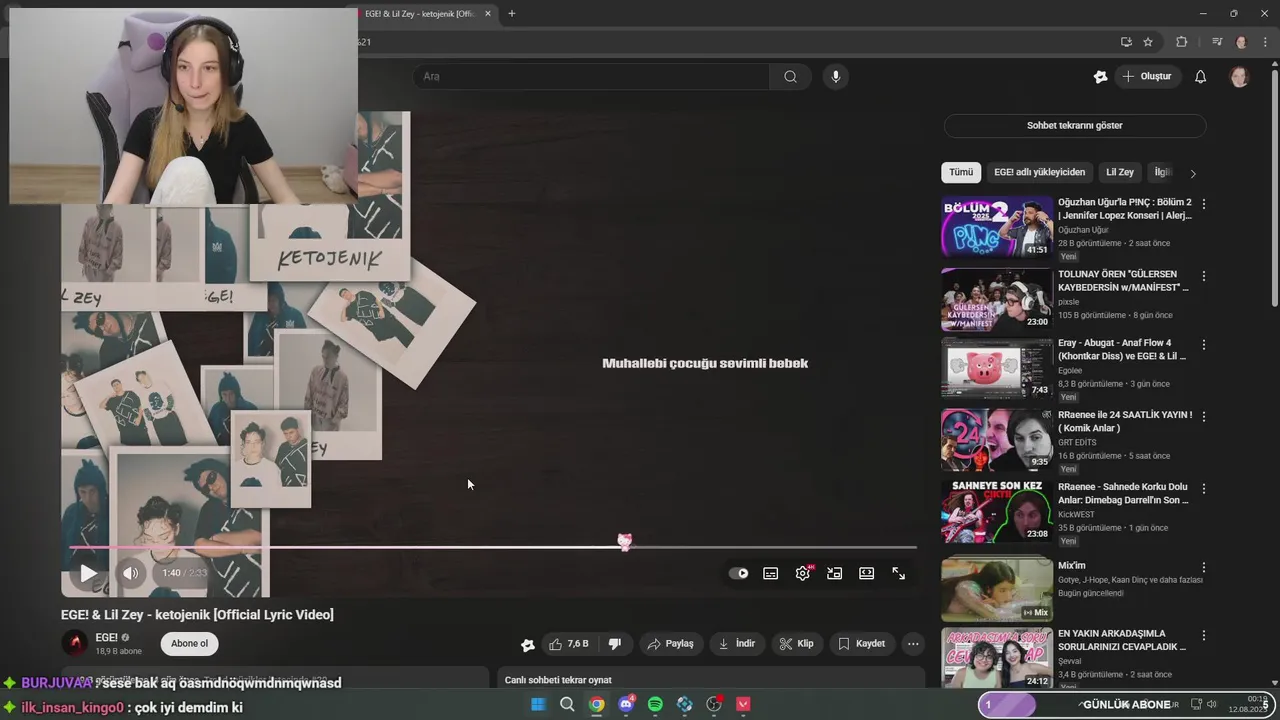
Task: Start voice search with the microphone
Action: click(x=836, y=76)
